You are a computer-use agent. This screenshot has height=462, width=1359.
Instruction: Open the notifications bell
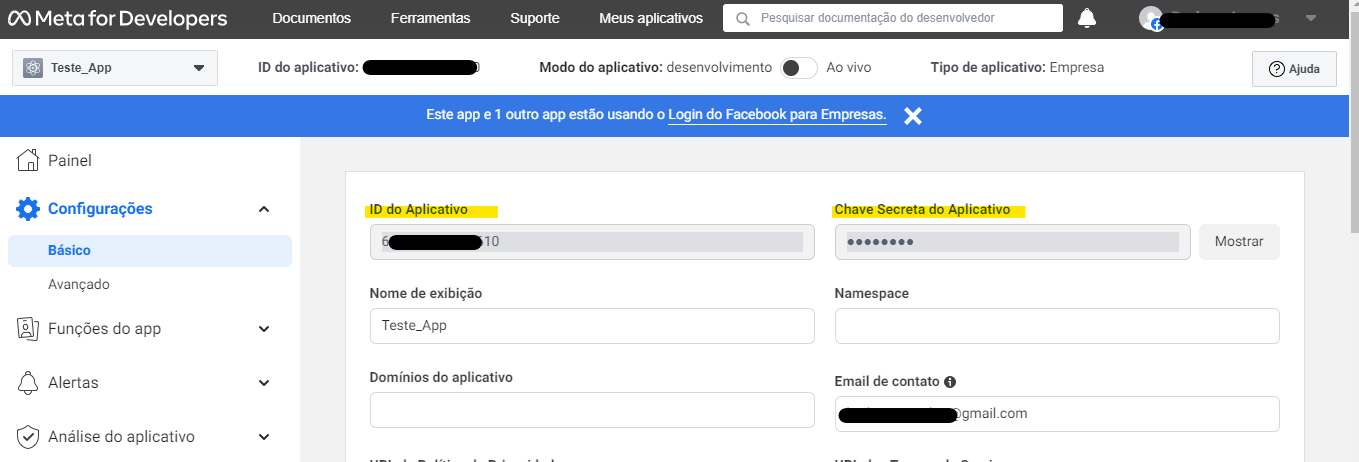[1087, 18]
